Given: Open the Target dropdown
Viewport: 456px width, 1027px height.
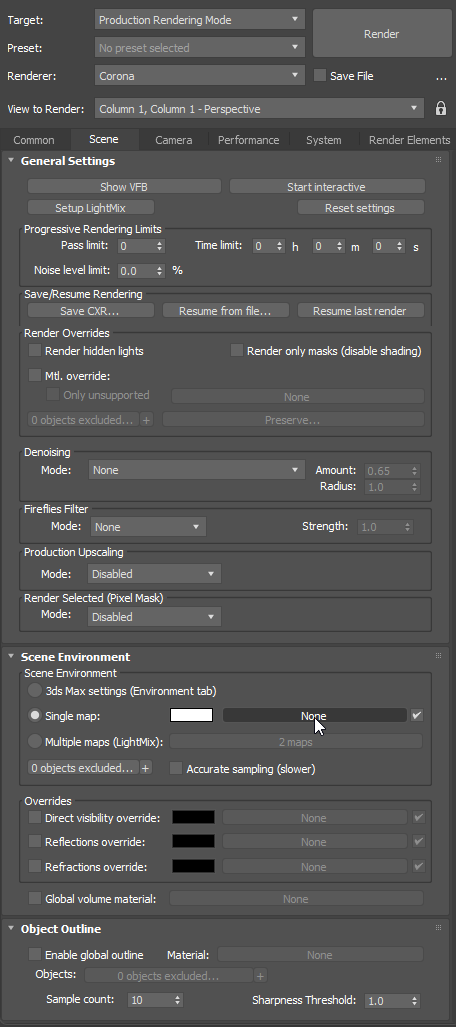Looking at the screenshot, I should click(200, 20).
